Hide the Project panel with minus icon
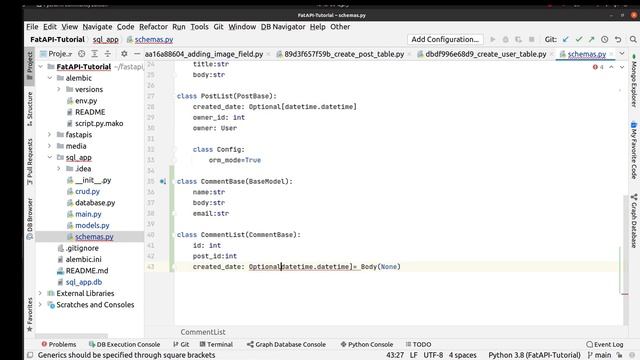The height and width of the screenshot is (360, 640). pyautogui.click(x=137, y=54)
